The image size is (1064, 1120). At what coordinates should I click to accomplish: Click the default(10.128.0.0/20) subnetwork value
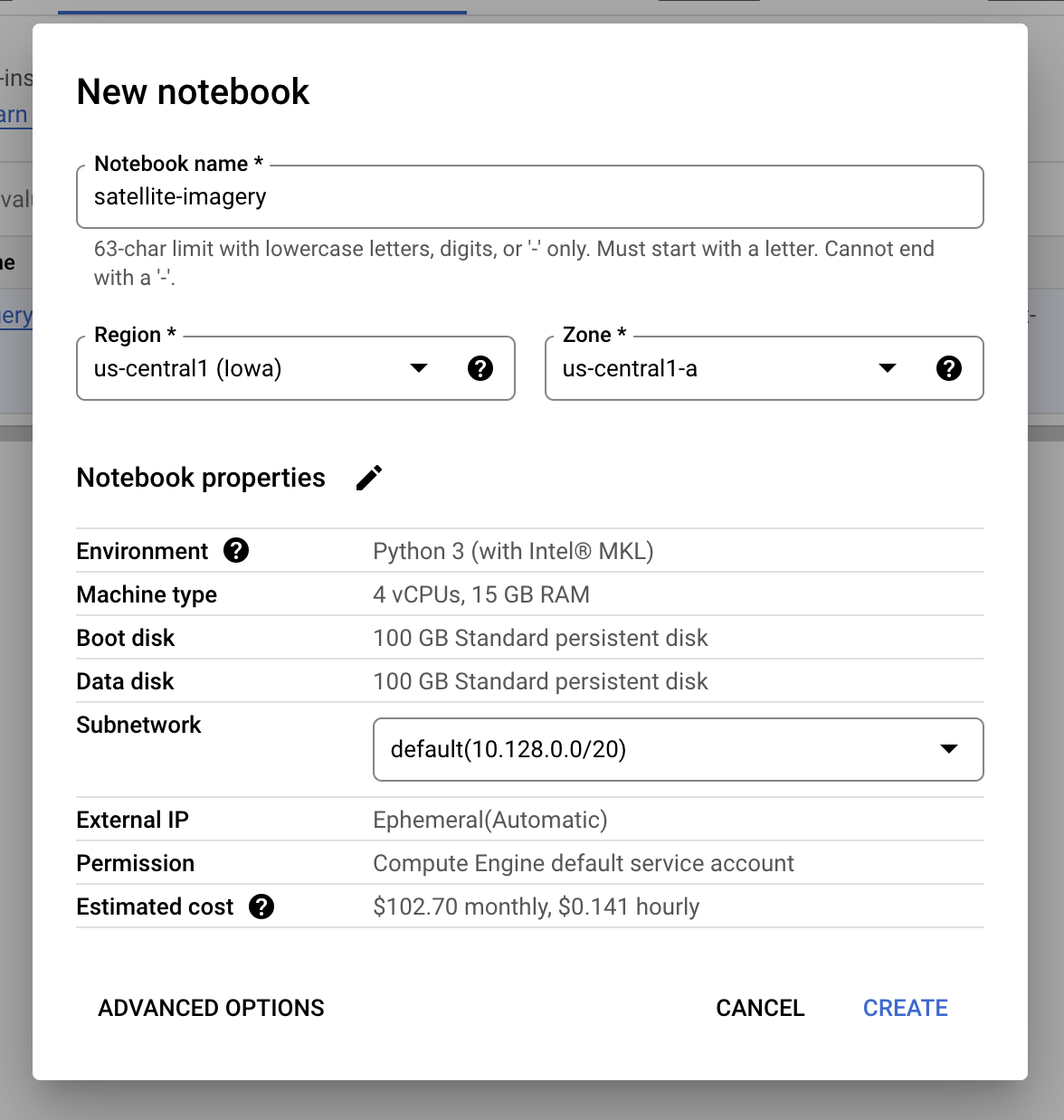click(507, 749)
